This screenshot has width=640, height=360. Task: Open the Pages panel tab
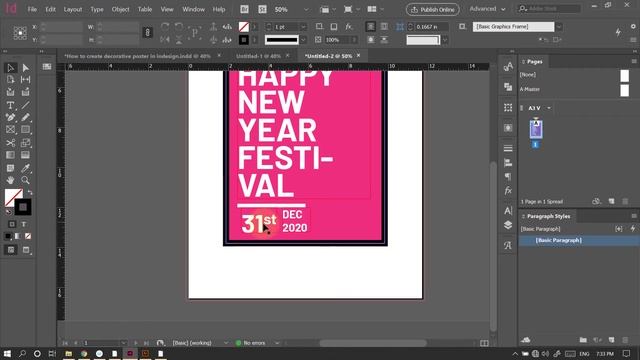pos(534,62)
